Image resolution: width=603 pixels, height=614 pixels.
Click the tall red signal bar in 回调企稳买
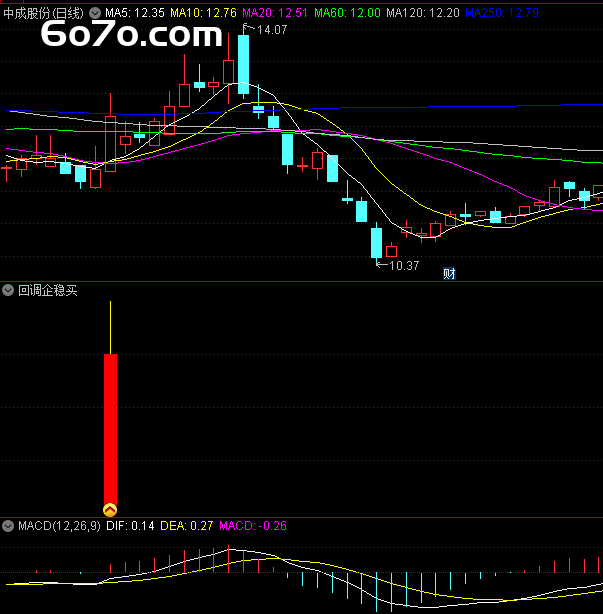point(110,429)
